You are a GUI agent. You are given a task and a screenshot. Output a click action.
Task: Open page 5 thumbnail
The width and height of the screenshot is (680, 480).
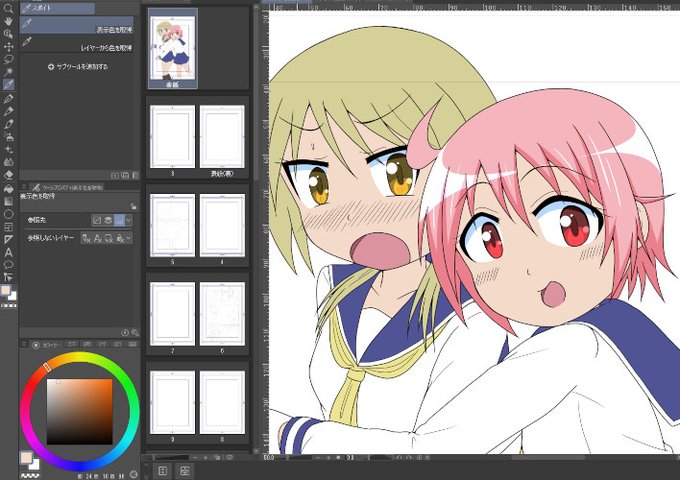pos(172,225)
